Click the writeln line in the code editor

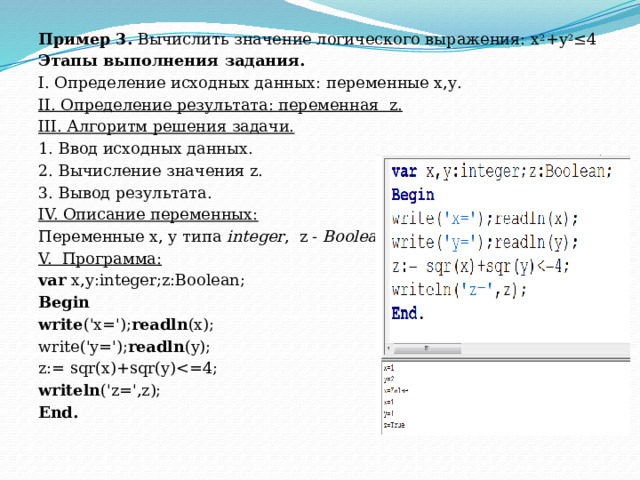point(459,290)
